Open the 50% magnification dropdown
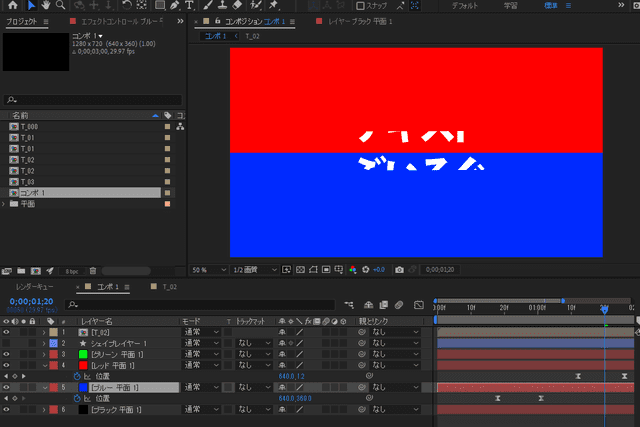 [x=209, y=270]
